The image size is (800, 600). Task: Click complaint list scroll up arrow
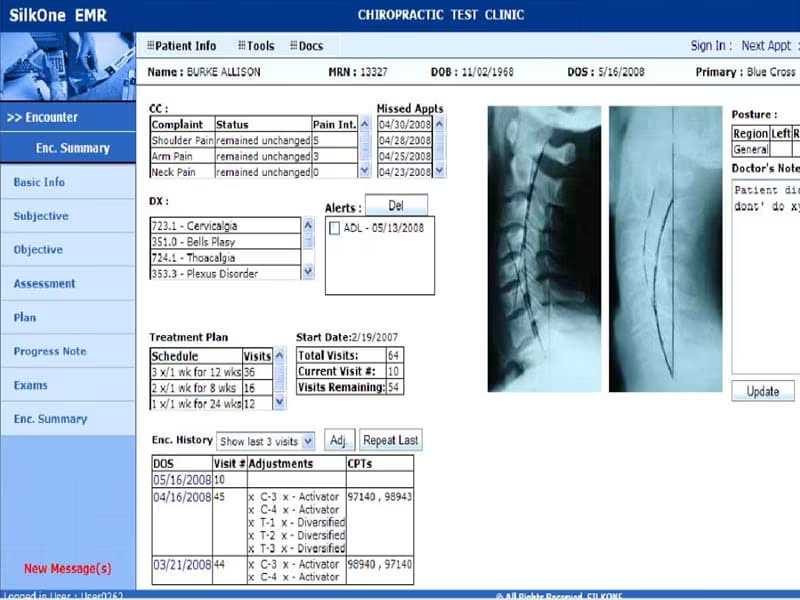point(364,123)
